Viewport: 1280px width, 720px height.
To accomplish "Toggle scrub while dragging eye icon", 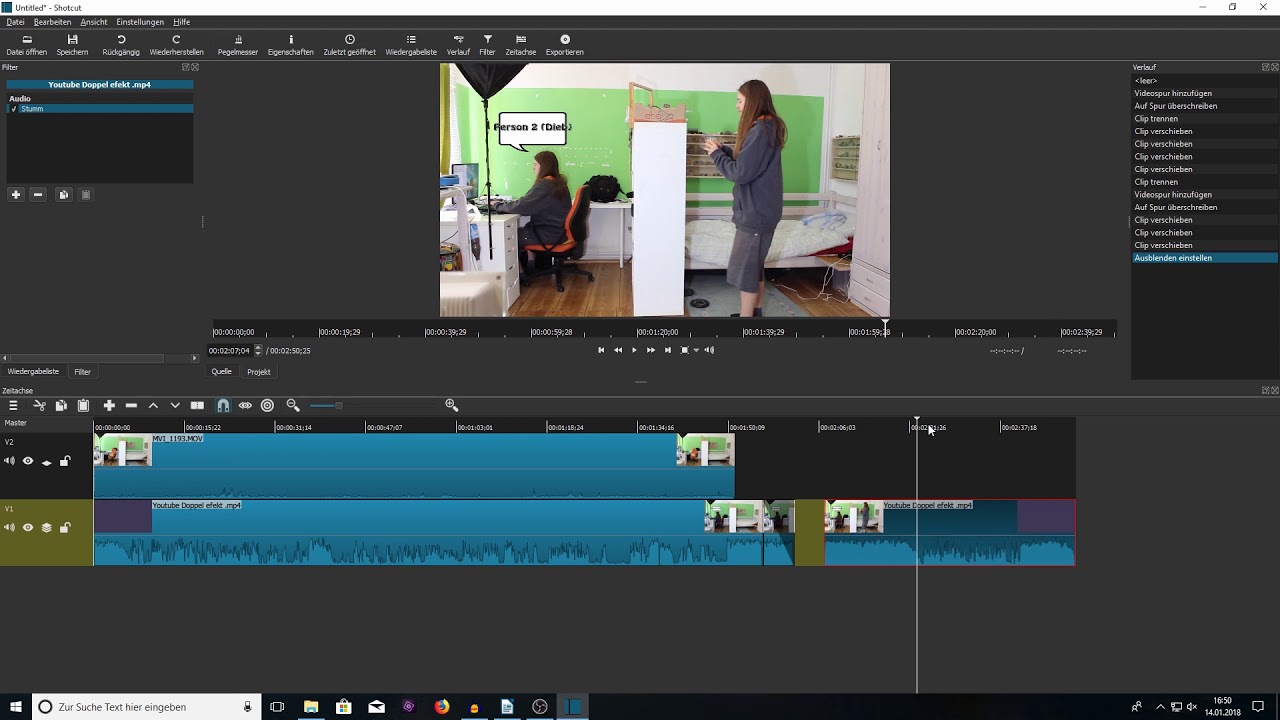I will (245, 405).
